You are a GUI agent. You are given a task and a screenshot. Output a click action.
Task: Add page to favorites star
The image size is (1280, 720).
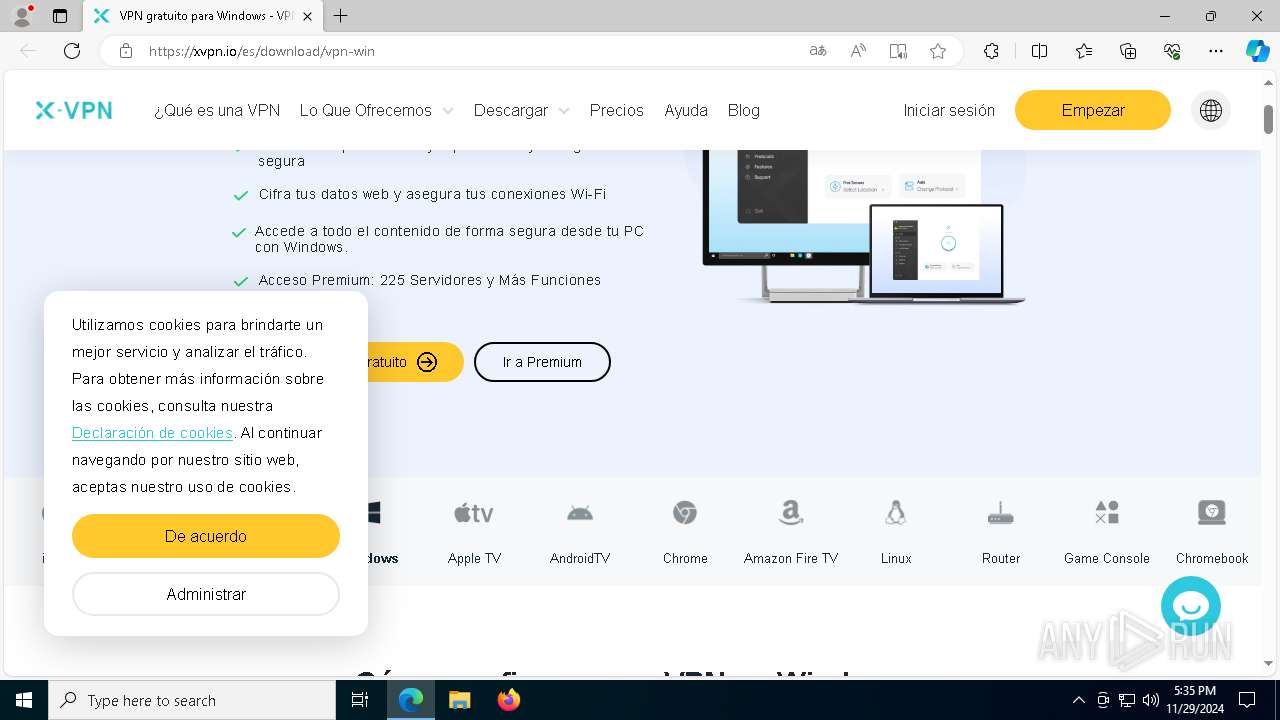(x=938, y=51)
